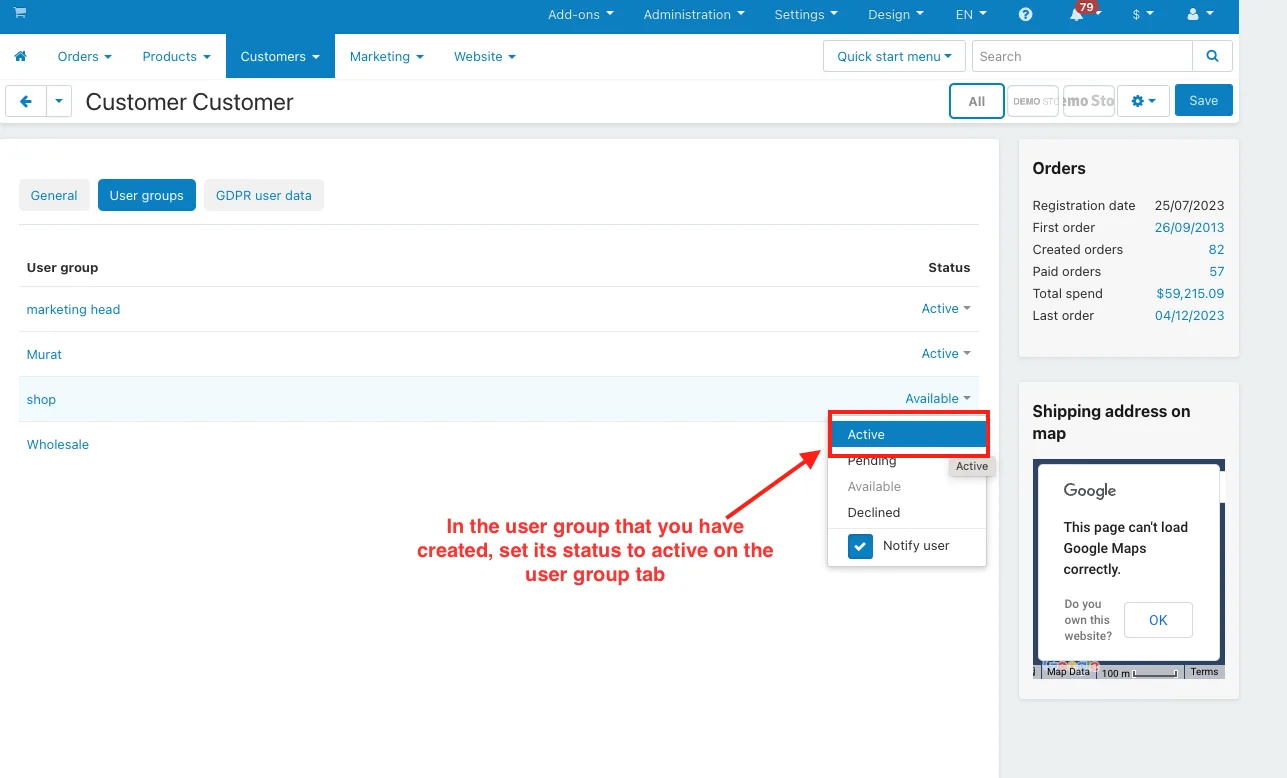Go to the home dashboard icon
Viewport: 1287px width, 778px height.
point(20,57)
